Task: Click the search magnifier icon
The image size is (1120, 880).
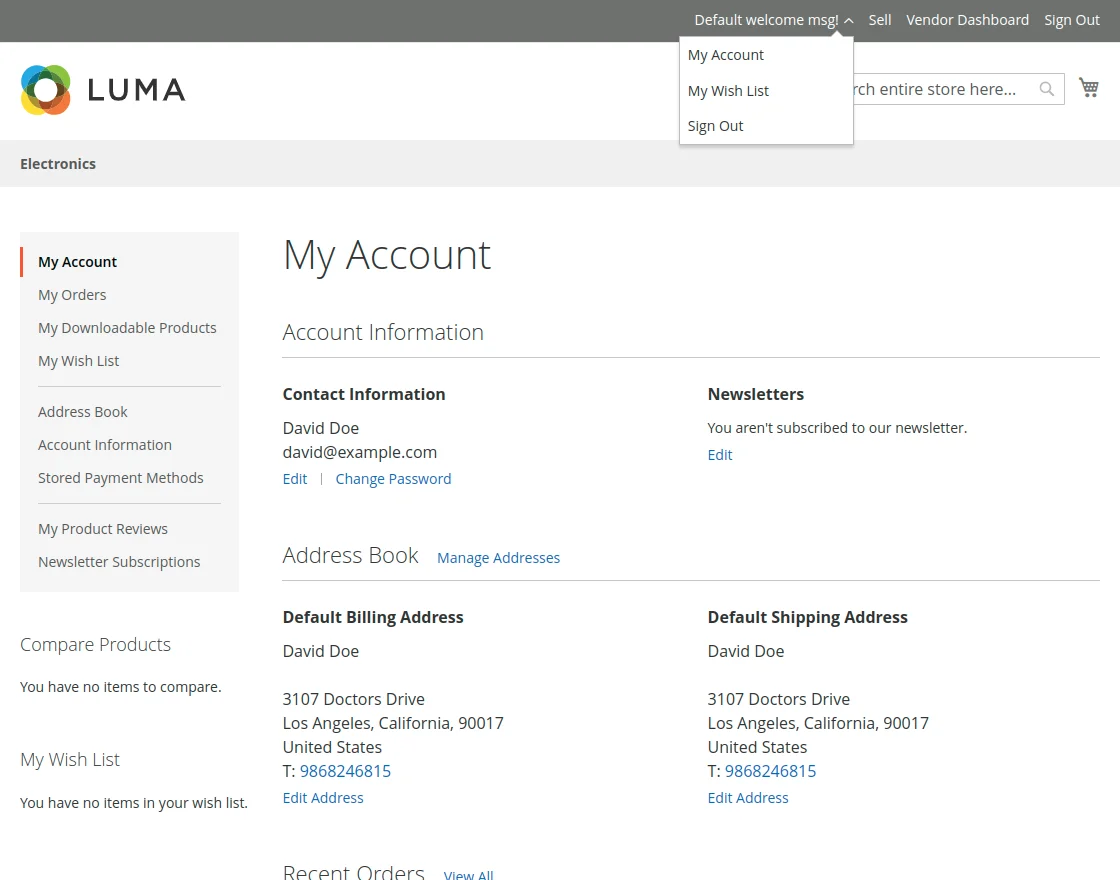Action: click(1046, 89)
